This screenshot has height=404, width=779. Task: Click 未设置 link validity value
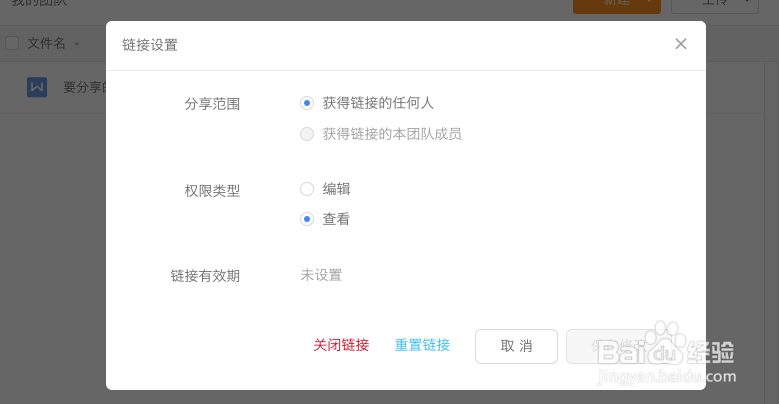coord(321,275)
